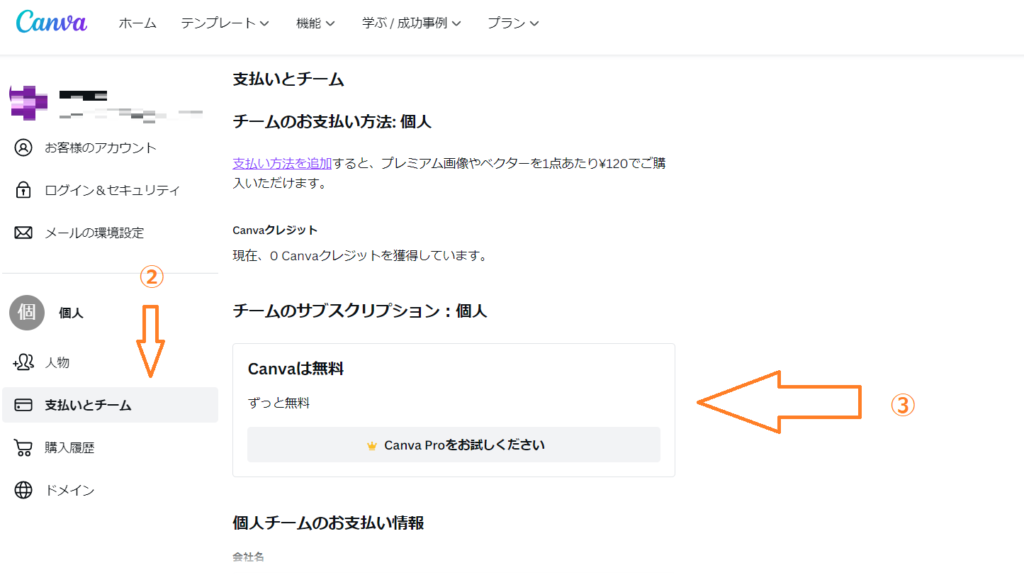
Task: Click the envelope mail icon
Action: 24,232
